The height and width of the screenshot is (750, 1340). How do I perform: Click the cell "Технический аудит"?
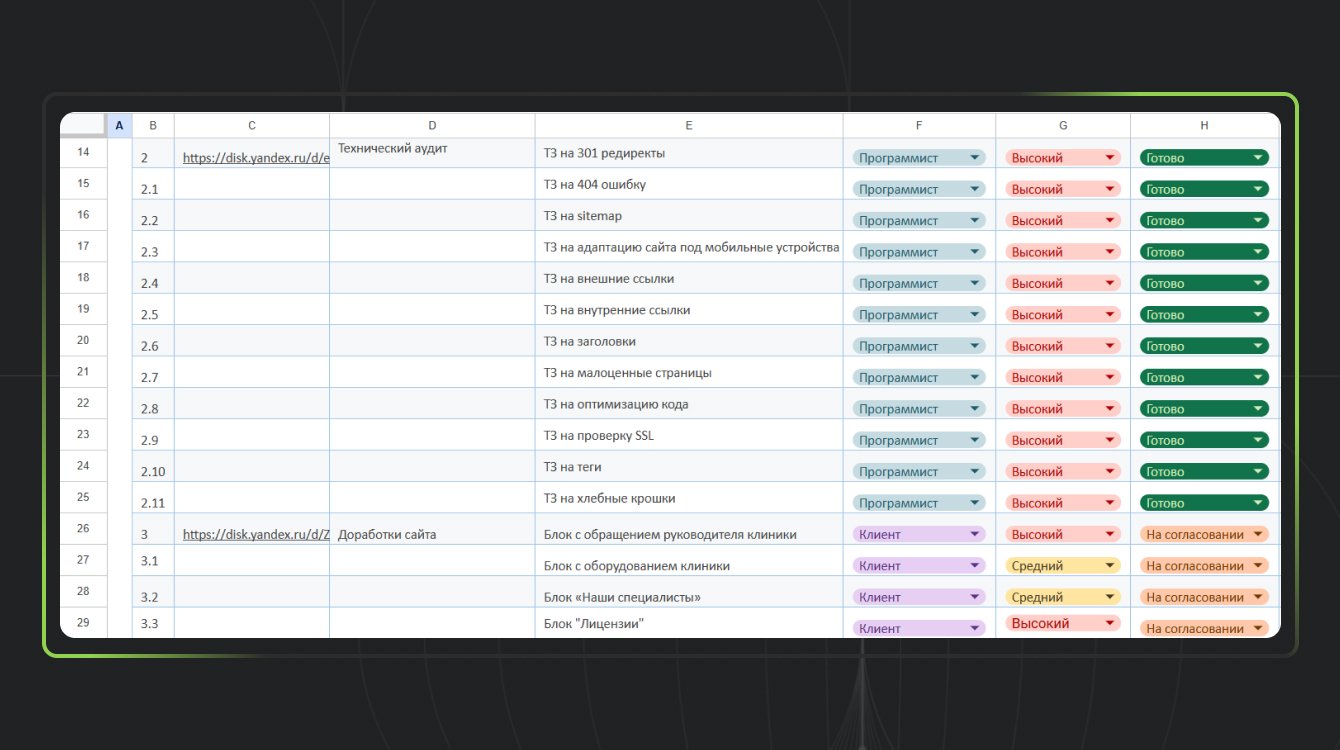[x=392, y=149]
